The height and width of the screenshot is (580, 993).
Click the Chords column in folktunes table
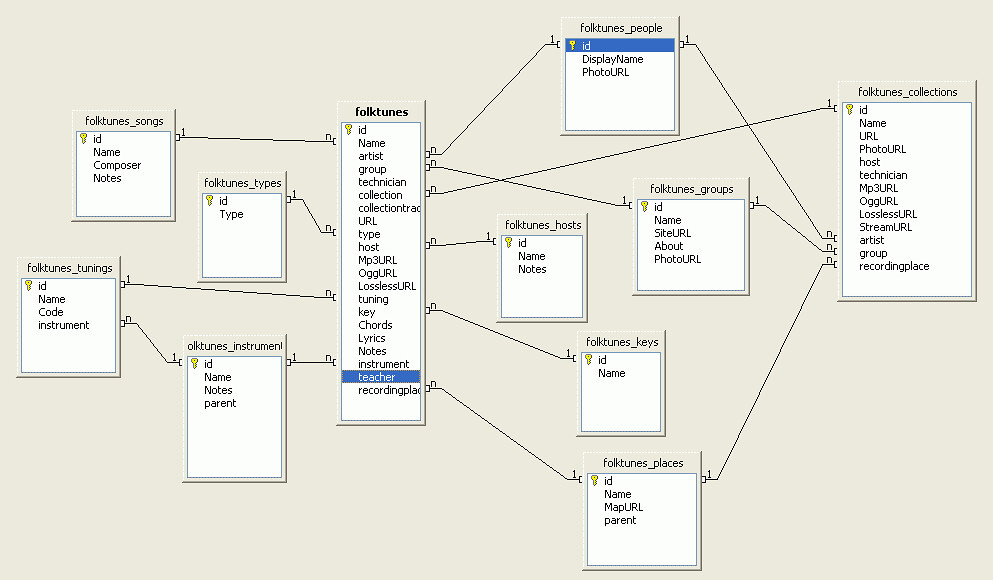pos(375,325)
